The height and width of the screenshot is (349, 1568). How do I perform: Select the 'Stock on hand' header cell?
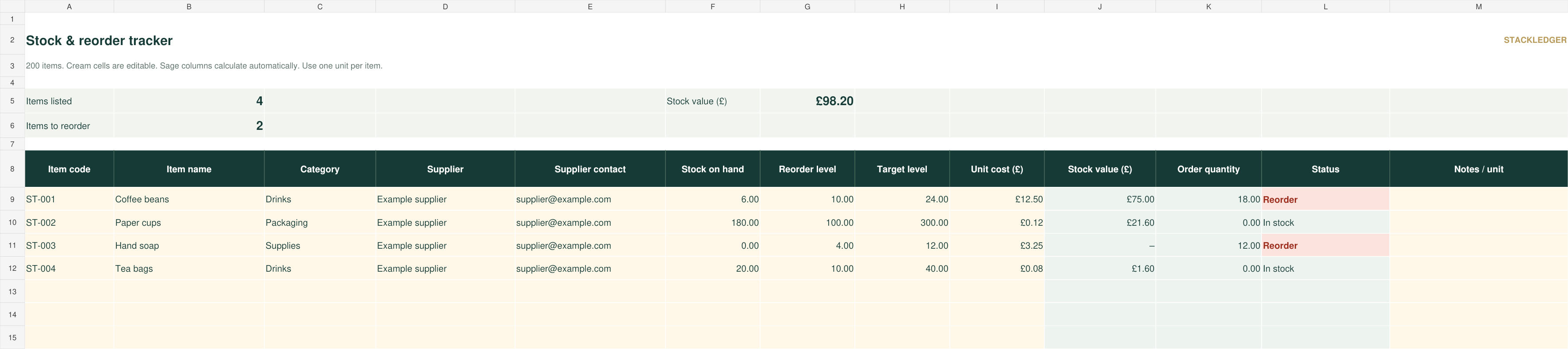pos(712,169)
